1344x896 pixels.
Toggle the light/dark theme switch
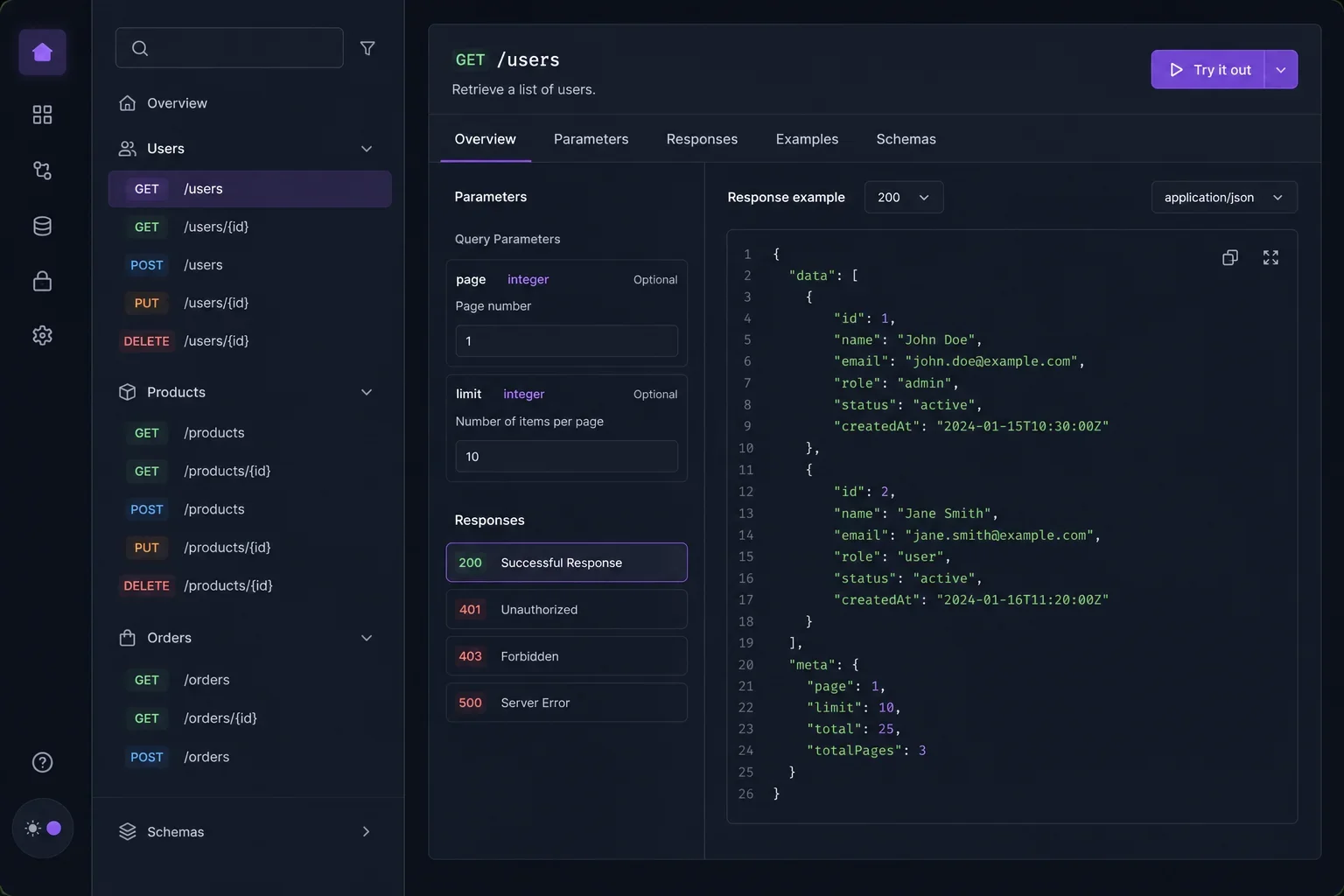43,828
